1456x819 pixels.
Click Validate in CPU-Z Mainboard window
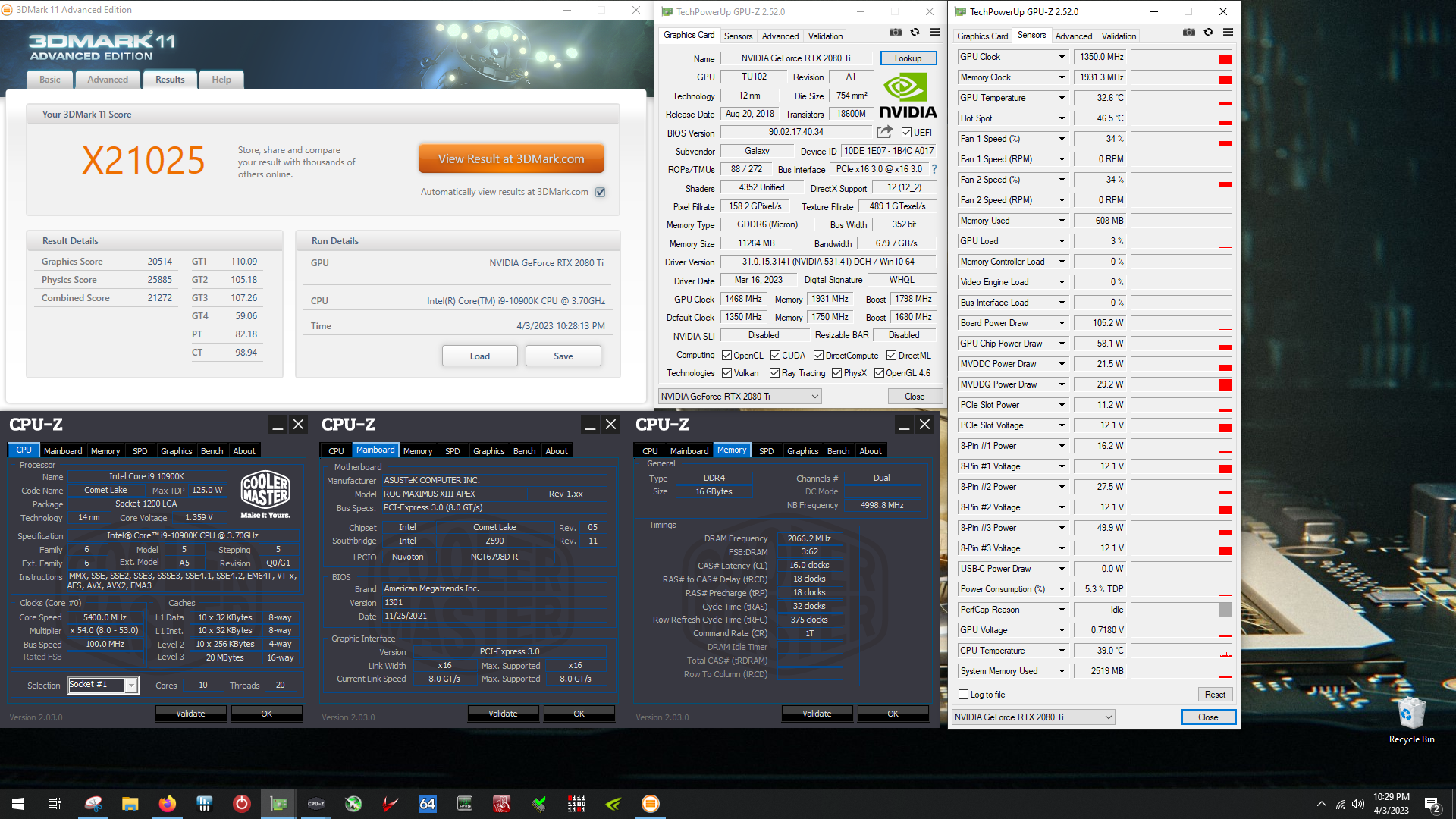(503, 714)
